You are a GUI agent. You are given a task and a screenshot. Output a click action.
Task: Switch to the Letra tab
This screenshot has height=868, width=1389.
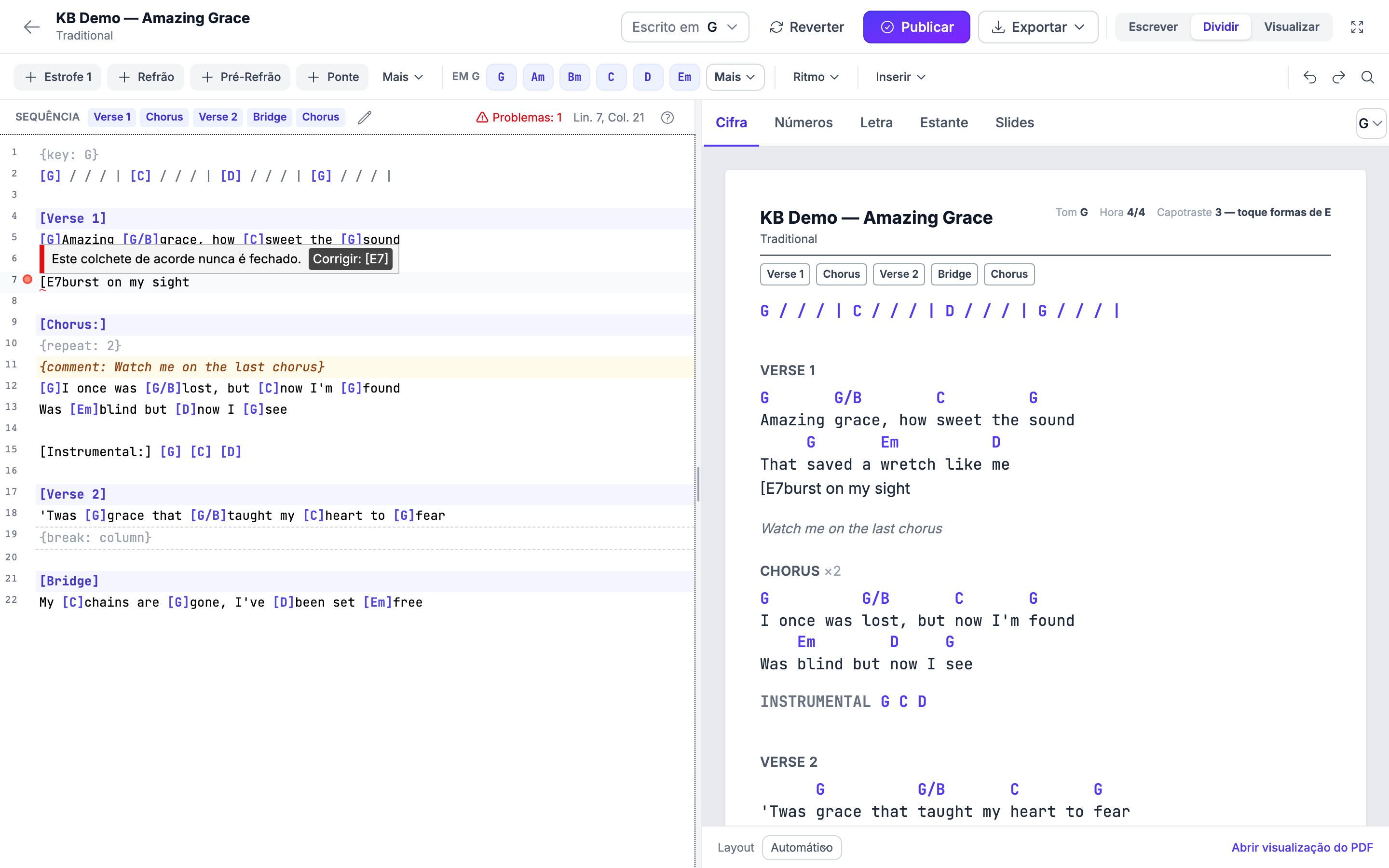point(876,123)
